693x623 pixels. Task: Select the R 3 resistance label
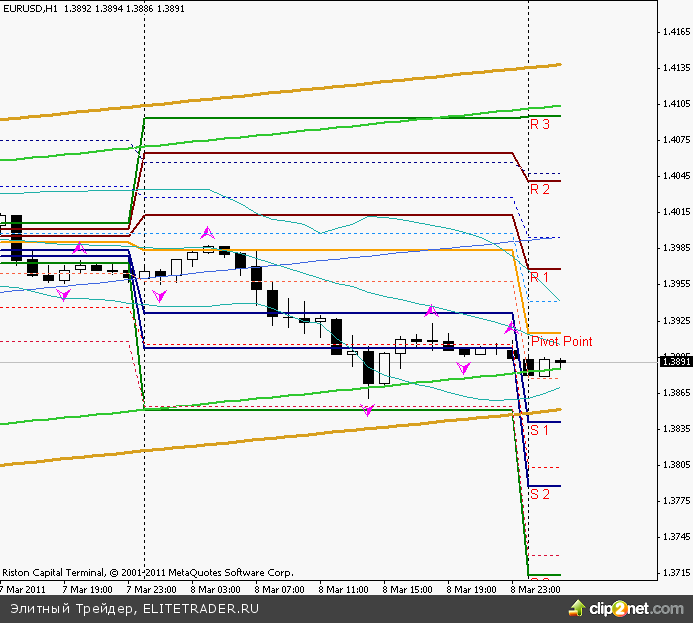point(540,125)
